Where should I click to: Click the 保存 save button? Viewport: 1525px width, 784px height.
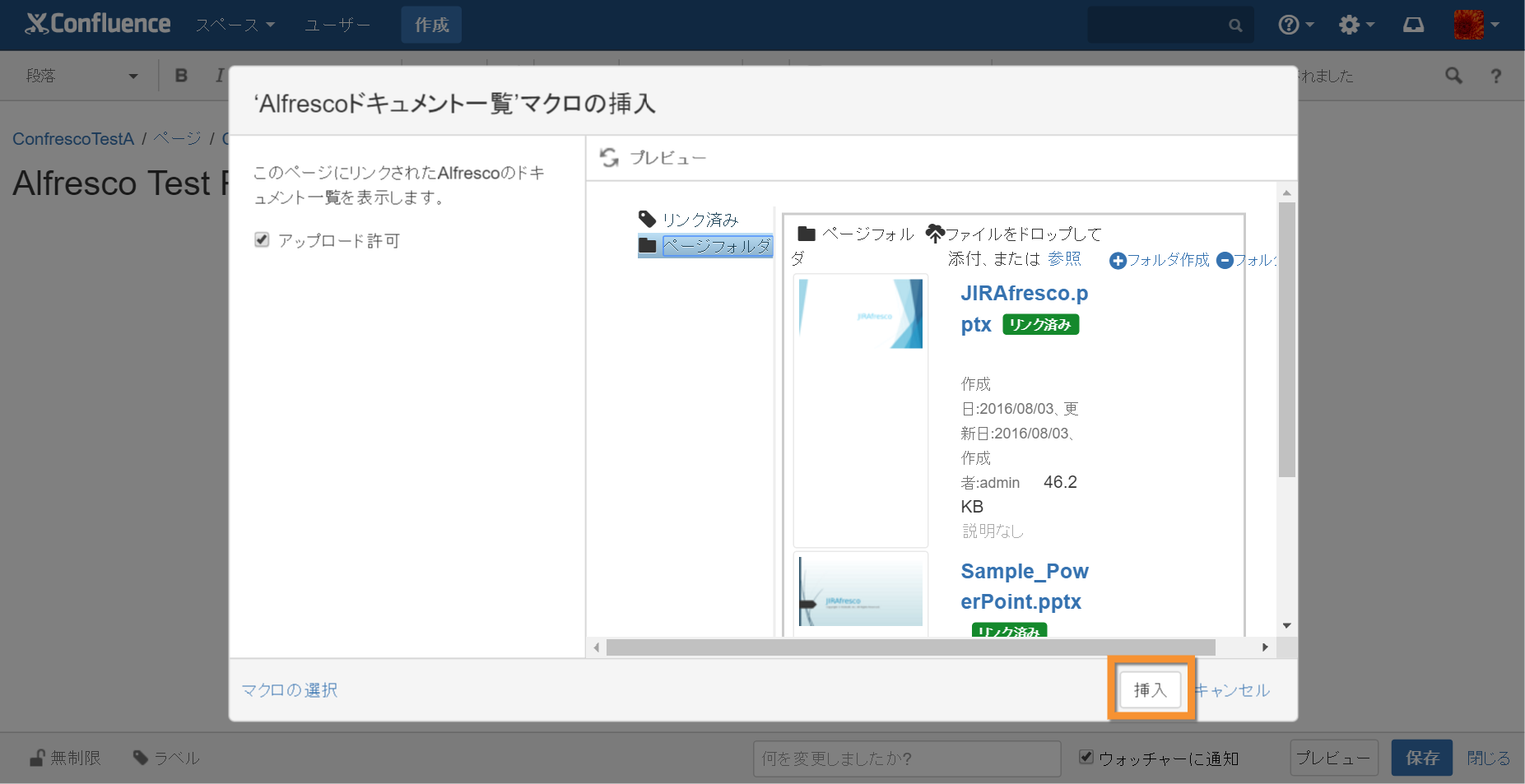pyautogui.click(x=1422, y=758)
